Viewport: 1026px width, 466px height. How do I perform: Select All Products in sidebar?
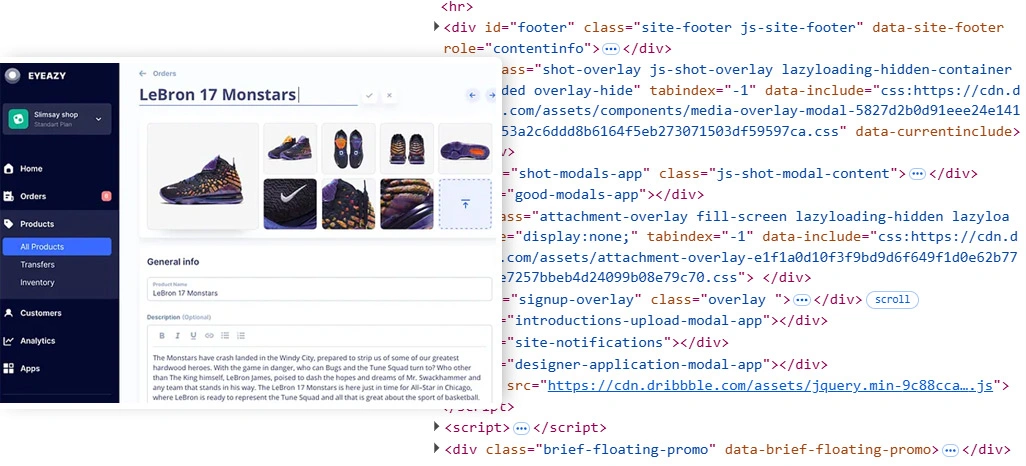tap(57, 247)
